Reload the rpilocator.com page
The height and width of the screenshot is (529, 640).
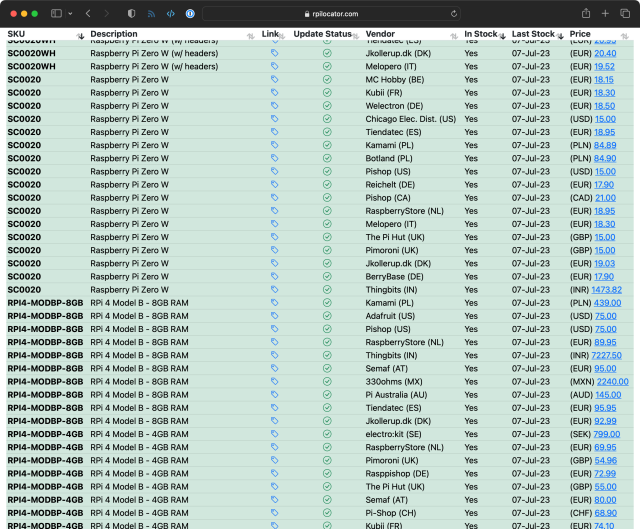click(x=455, y=14)
